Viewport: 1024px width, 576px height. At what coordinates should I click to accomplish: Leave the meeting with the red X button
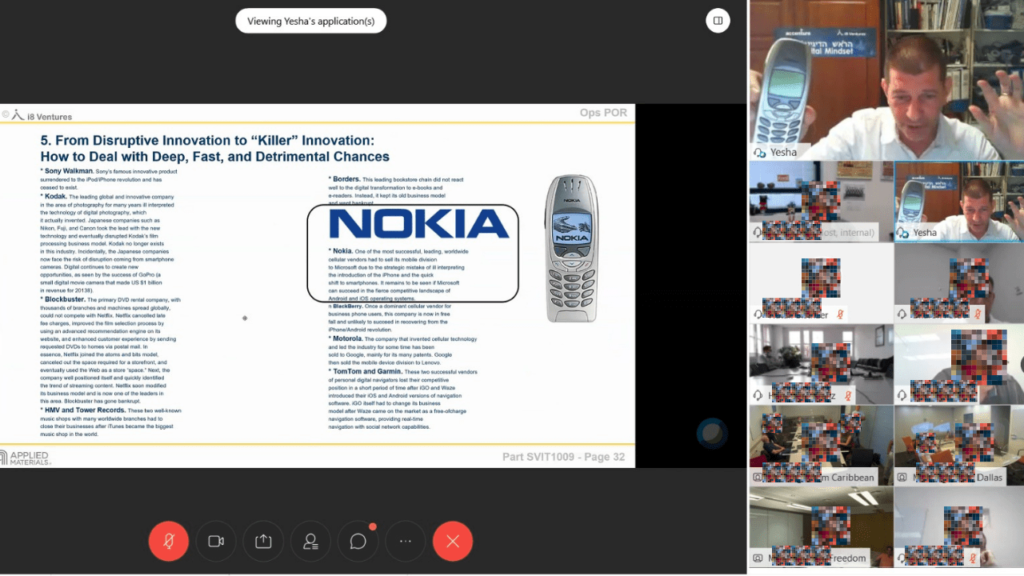[x=453, y=541]
